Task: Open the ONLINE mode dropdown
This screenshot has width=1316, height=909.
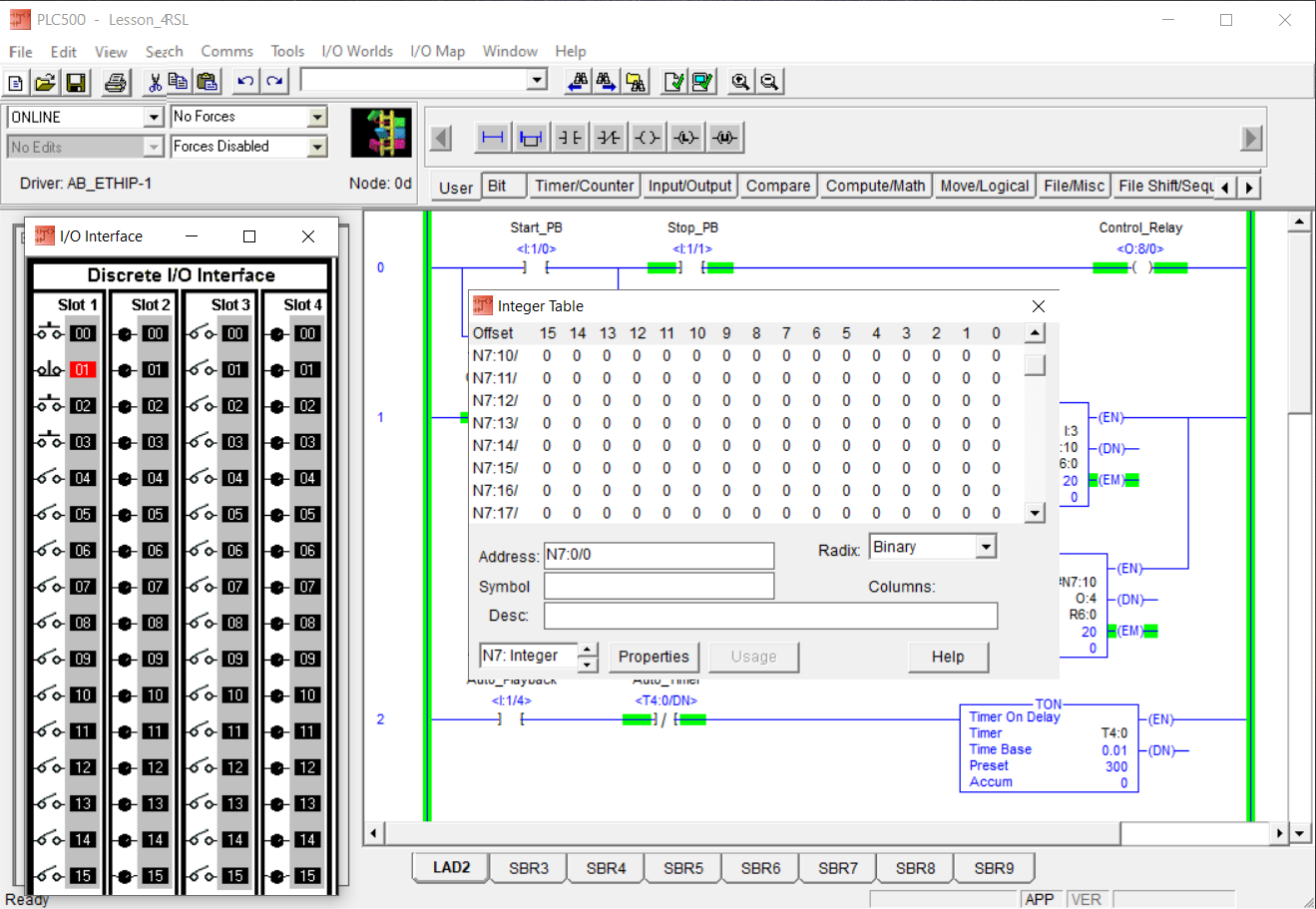Action: [x=154, y=117]
